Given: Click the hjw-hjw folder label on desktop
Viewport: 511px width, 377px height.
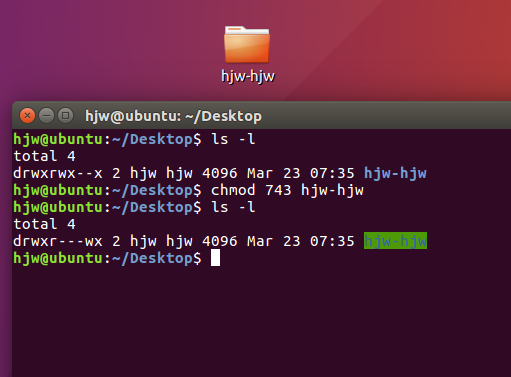Looking at the screenshot, I should point(248,76).
